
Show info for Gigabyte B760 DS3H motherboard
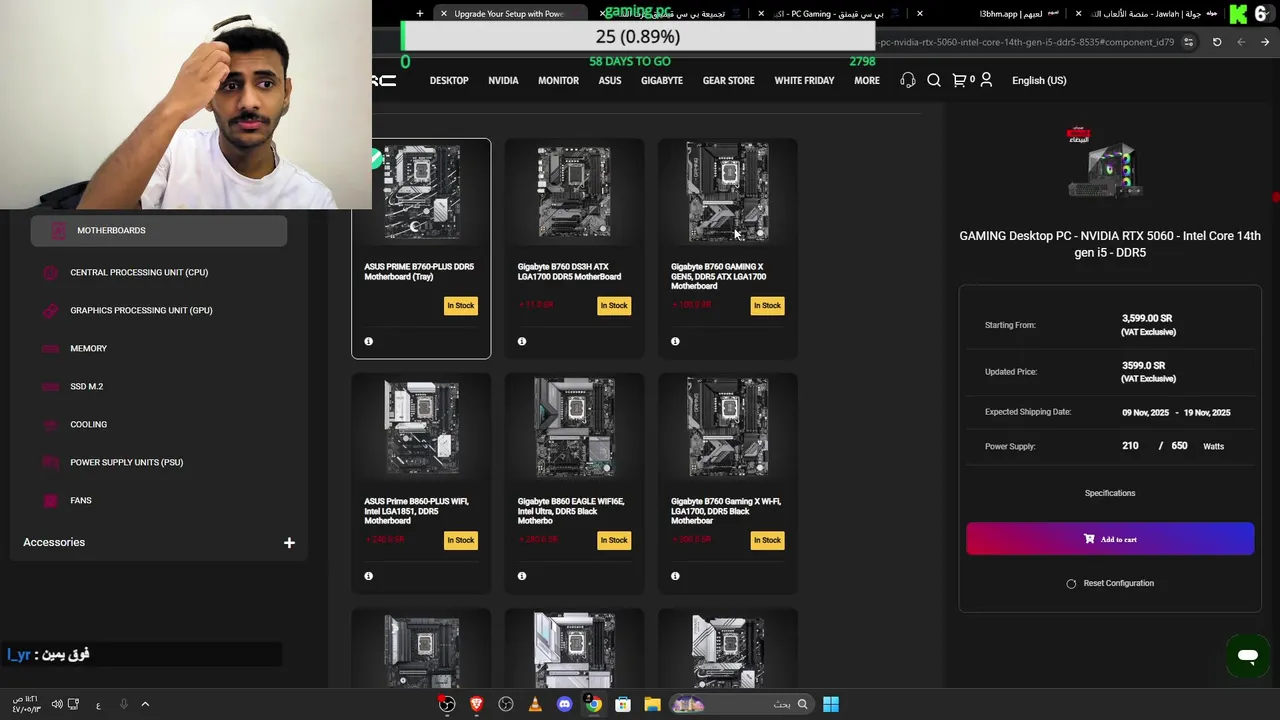(x=522, y=342)
